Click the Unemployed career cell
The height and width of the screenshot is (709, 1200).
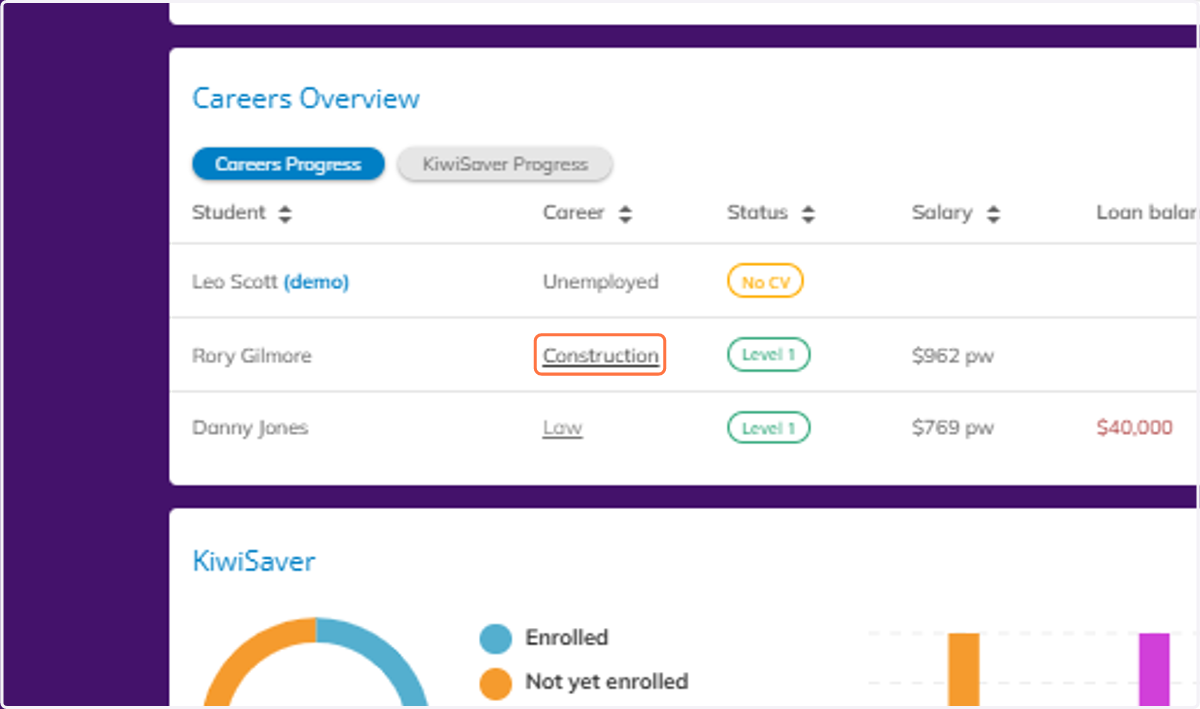600,282
